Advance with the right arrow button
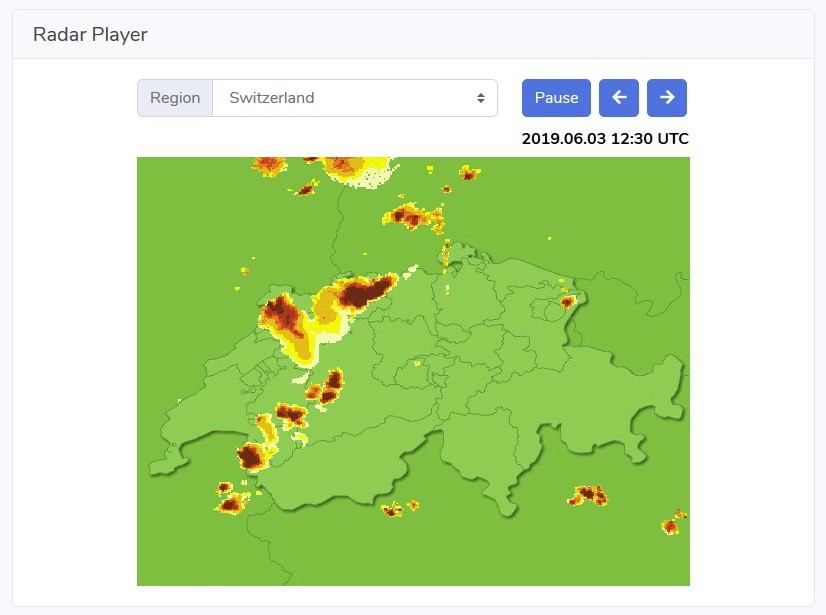Image resolution: width=826 pixels, height=615 pixels. click(666, 98)
